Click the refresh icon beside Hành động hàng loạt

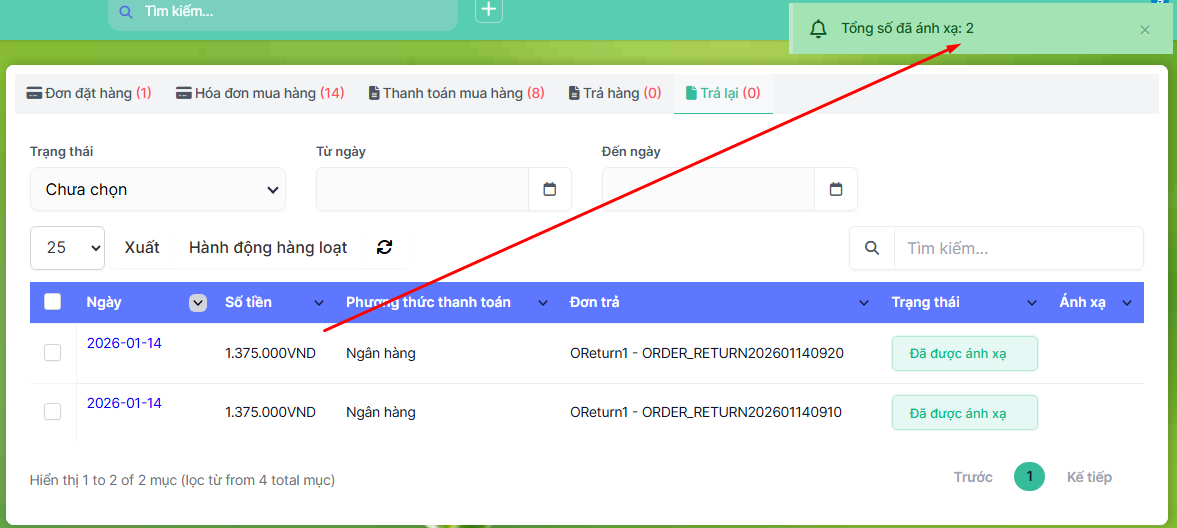(x=384, y=248)
